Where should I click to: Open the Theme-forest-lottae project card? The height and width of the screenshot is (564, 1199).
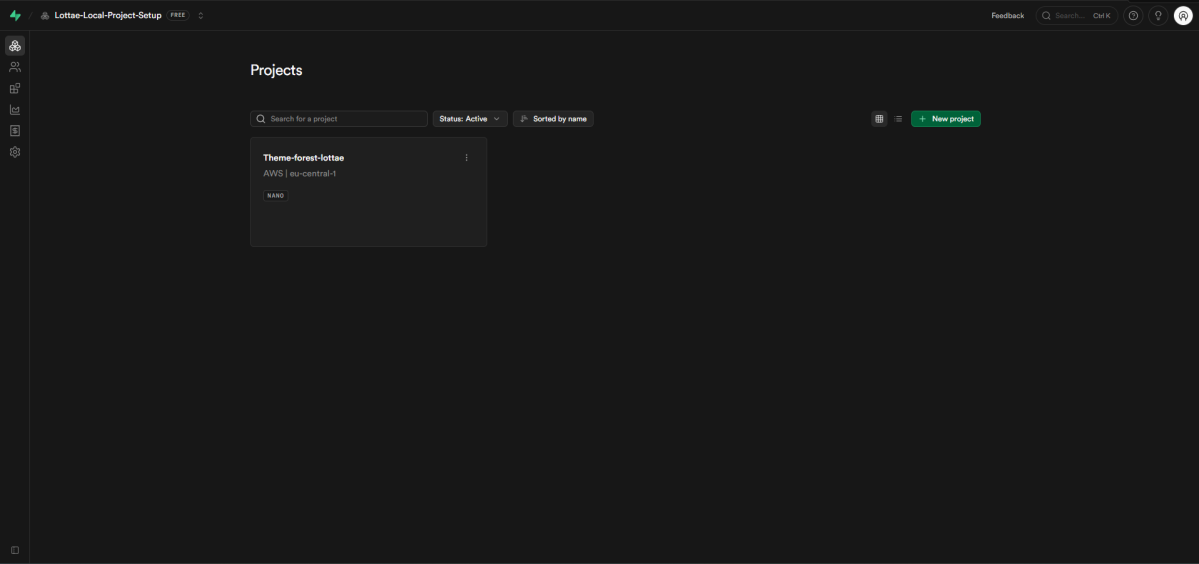click(369, 192)
